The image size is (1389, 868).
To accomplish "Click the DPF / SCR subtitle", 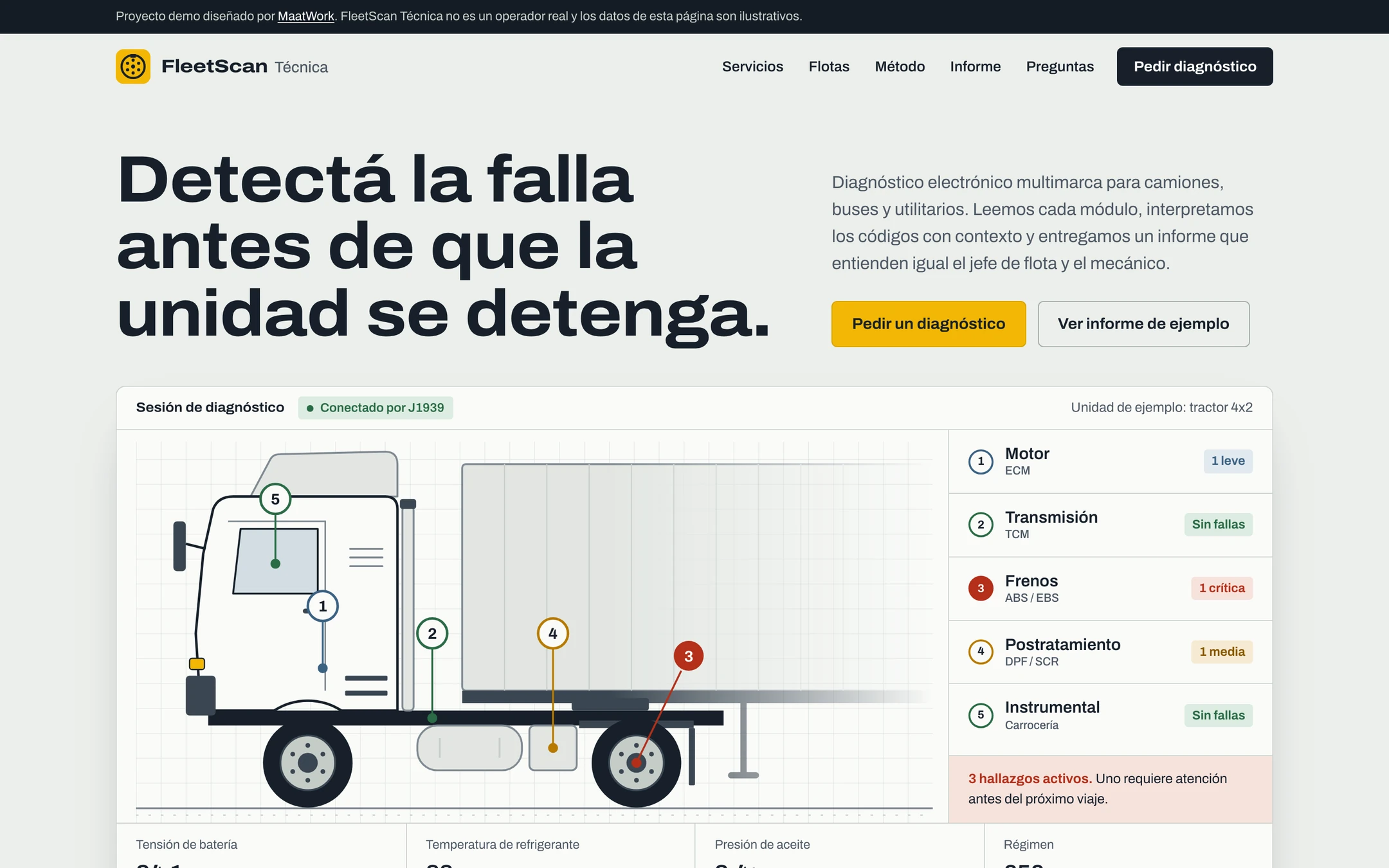I will click(x=1031, y=662).
